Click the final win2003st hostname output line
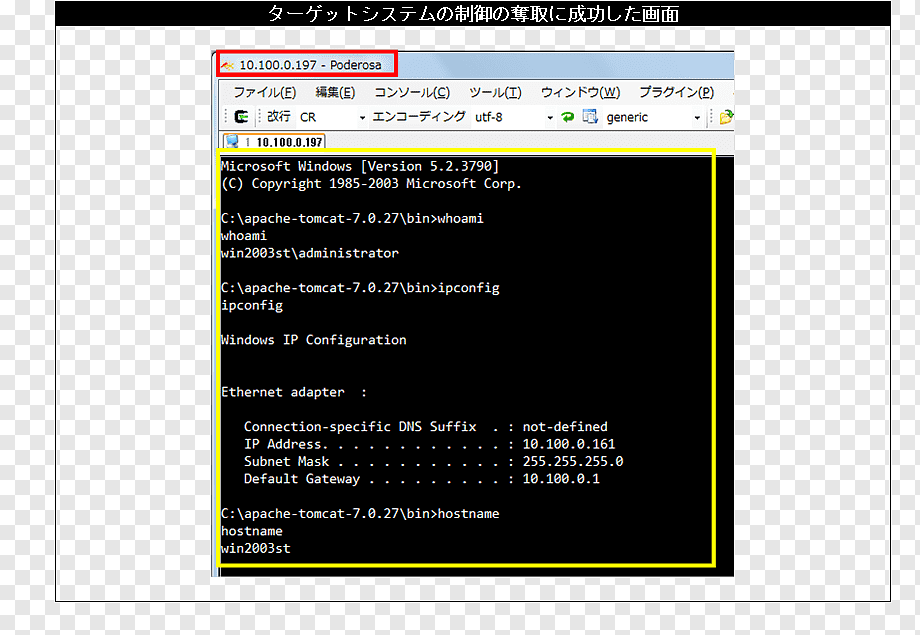The height and width of the screenshot is (635, 920). tap(256, 548)
